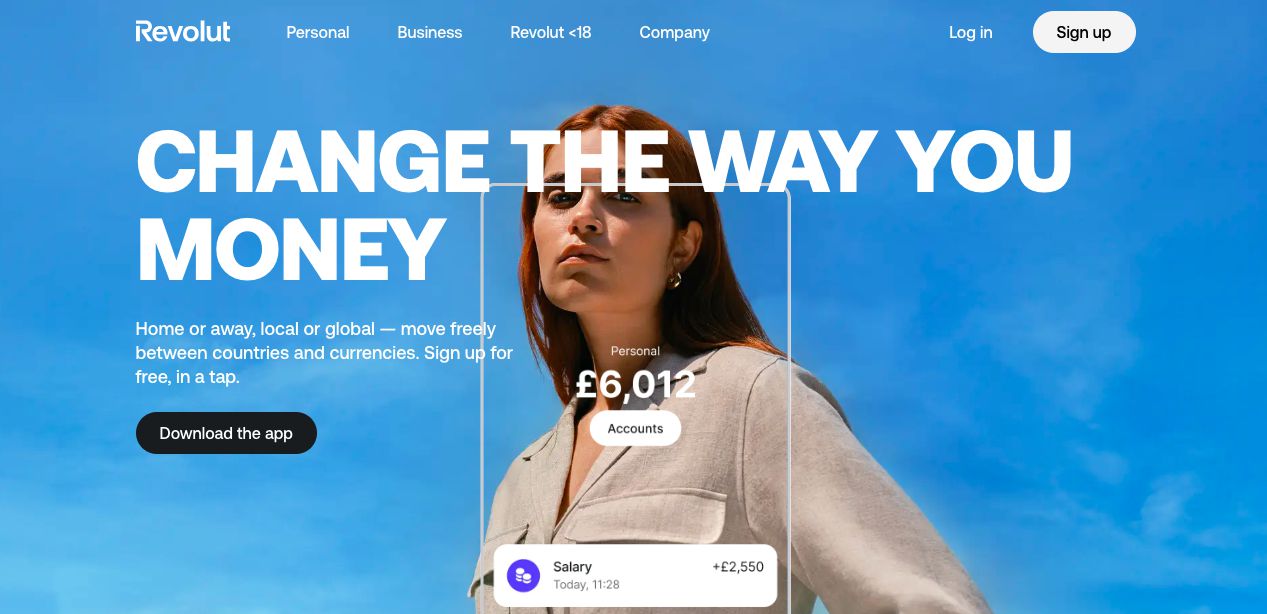Open the Company menu item

(675, 32)
